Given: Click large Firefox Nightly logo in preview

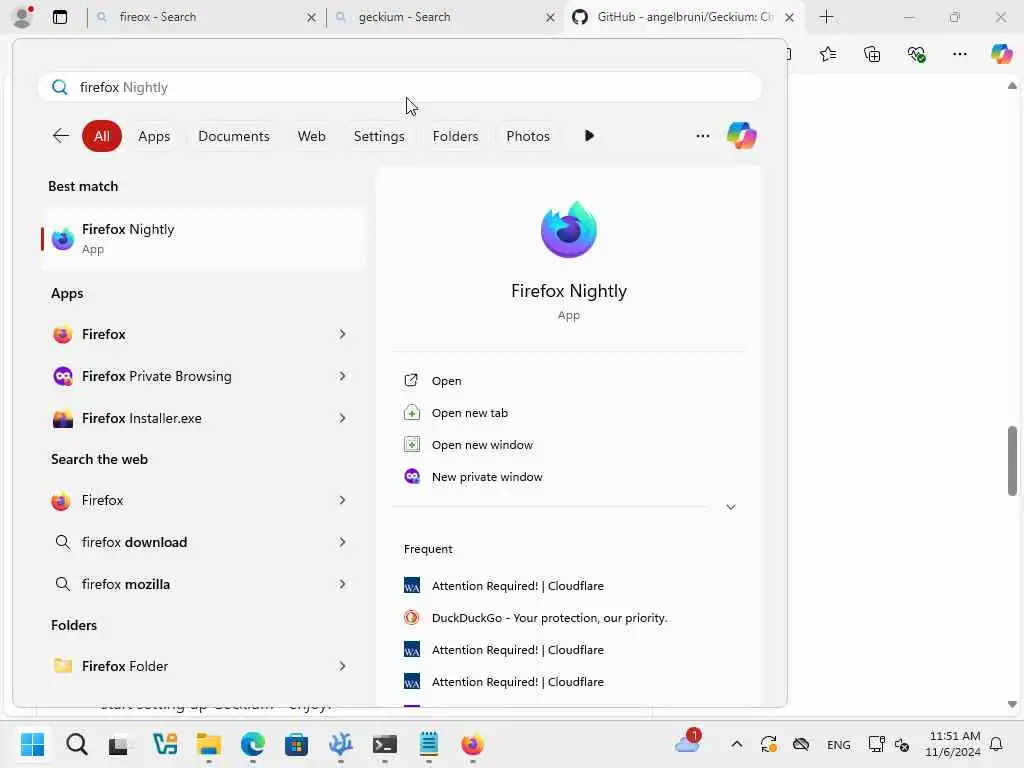Looking at the screenshot, I should (569, 230).
